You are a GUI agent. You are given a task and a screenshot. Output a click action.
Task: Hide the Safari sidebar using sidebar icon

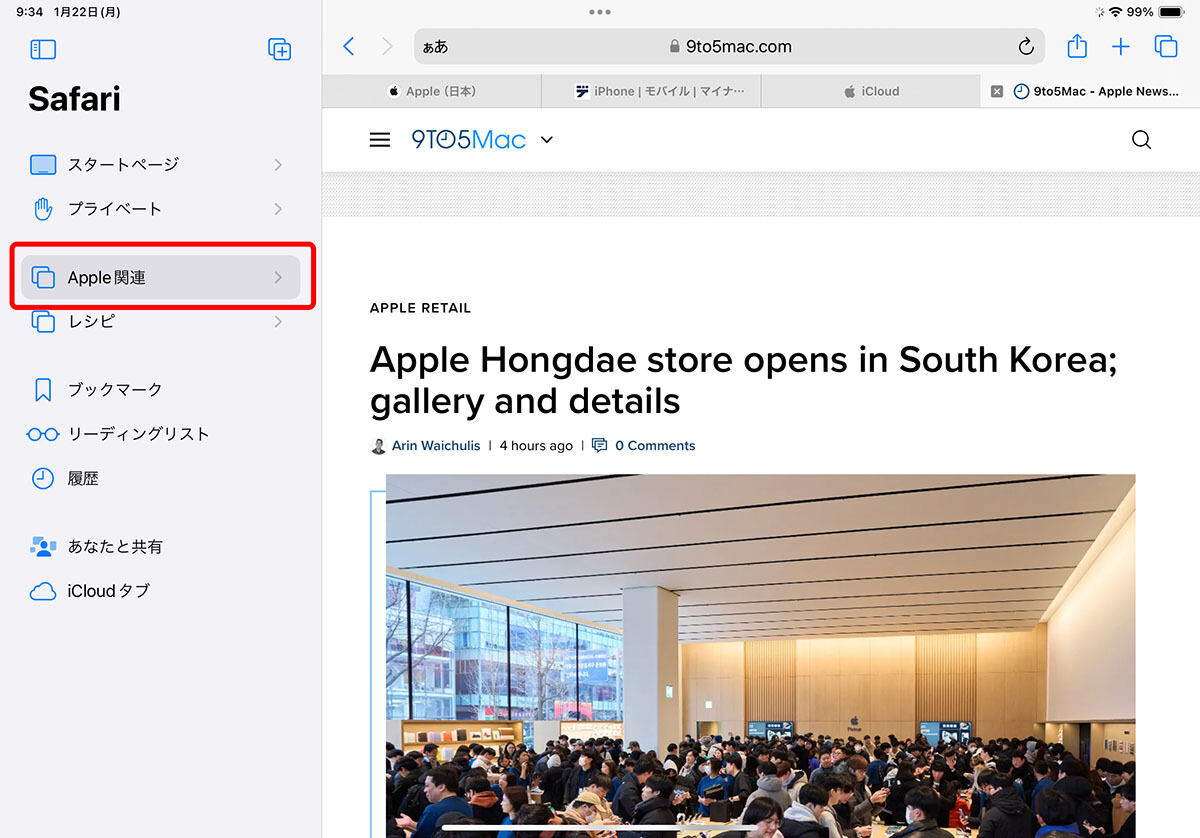pos(43,49)
